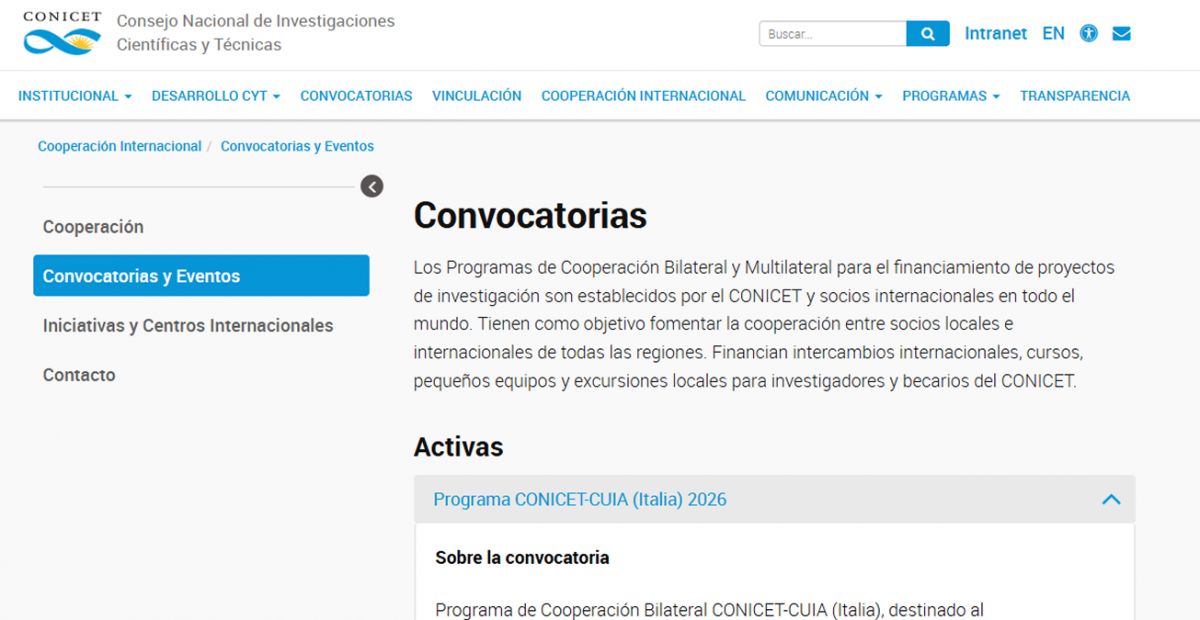Screen dimensions: 1200x620
Task: Collapse the Programa CONICET-CUIA (Italia) 2026 panel
Action: pos(774,499)
